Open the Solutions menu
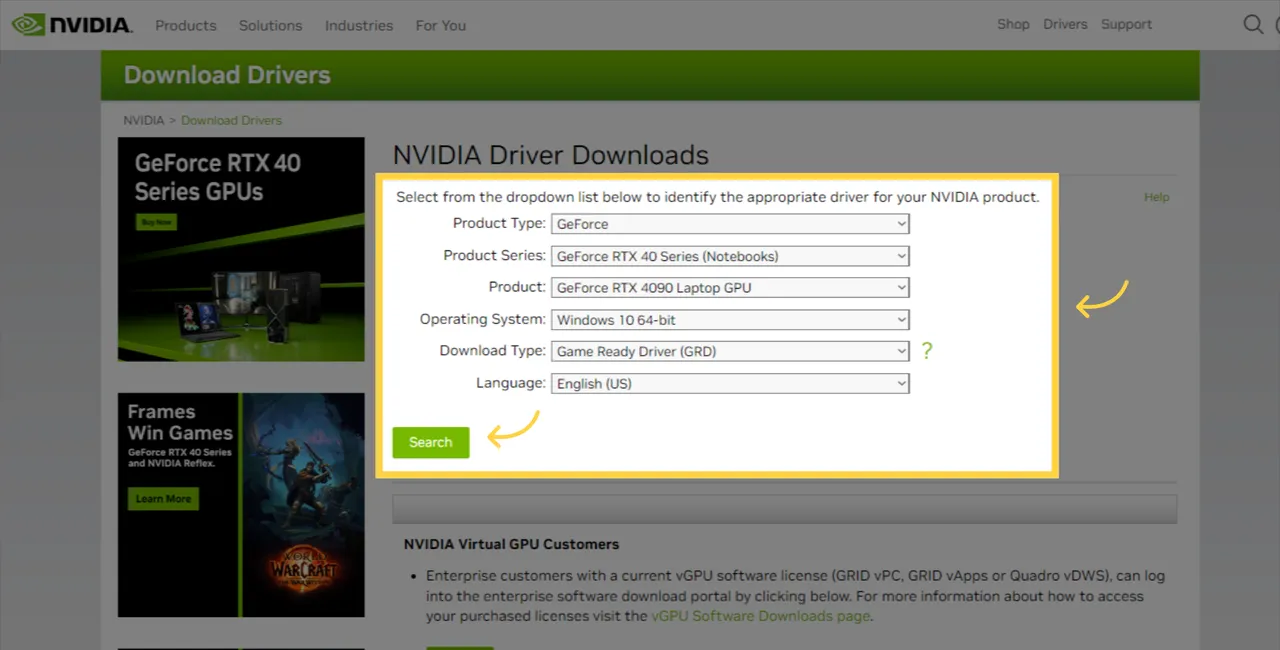Viewport: 1280px width, 650px height. pyautogui.click(x=270, y=25)
